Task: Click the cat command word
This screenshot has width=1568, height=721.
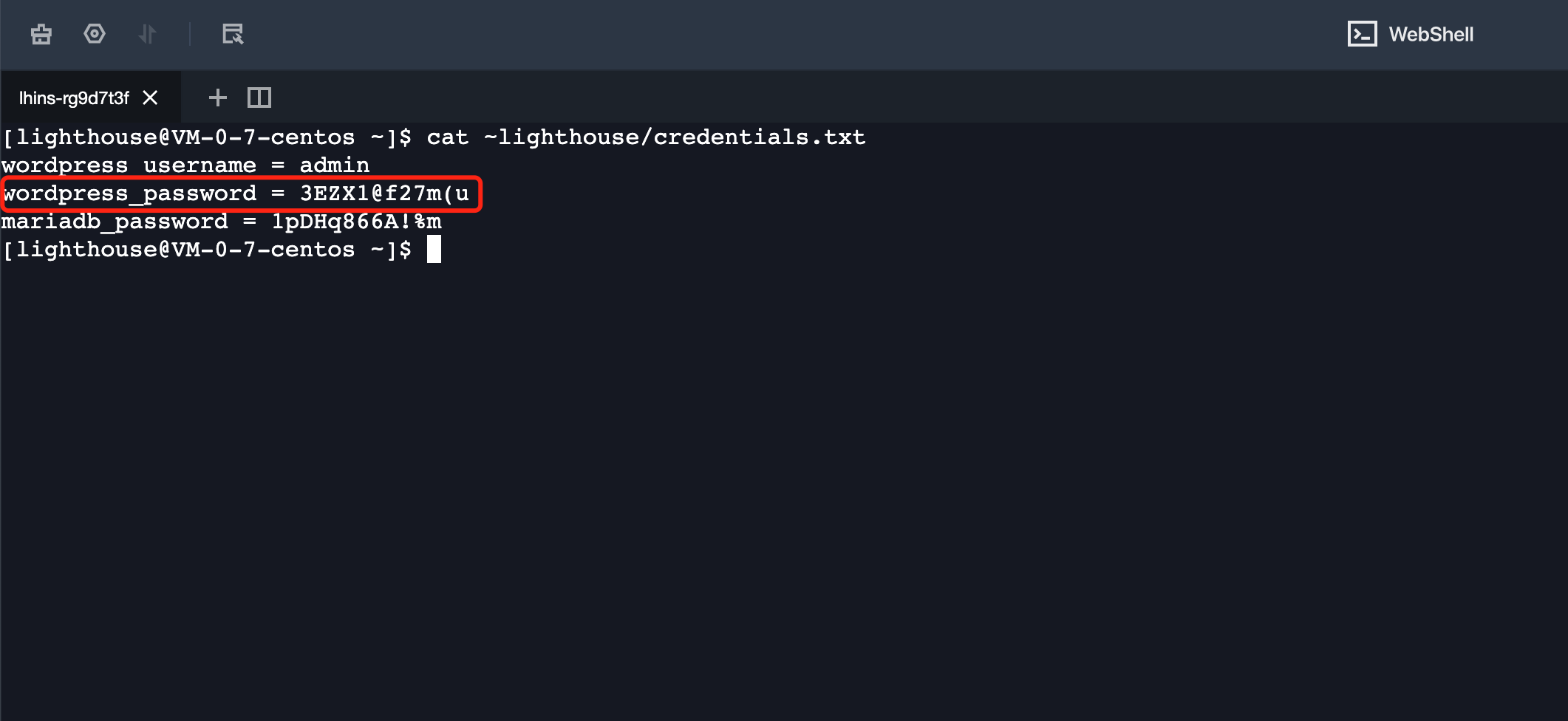Action: [x=447, y=137]
